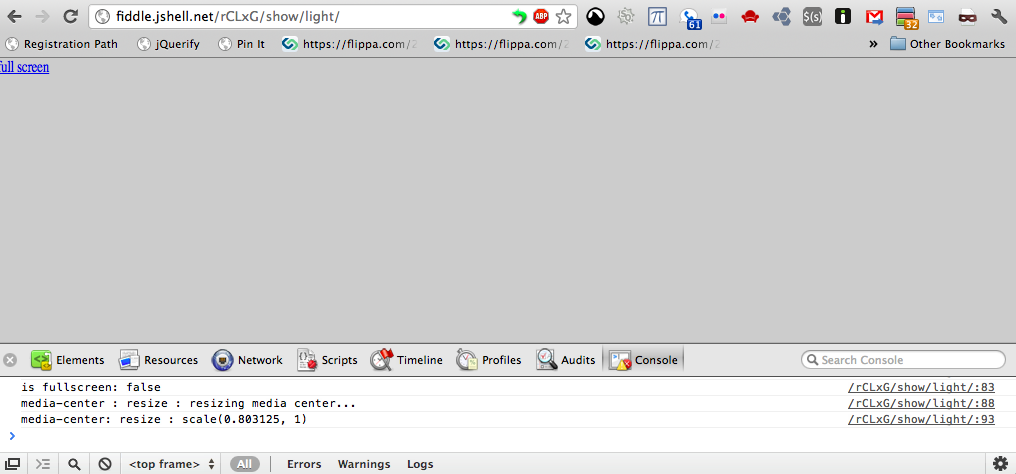Open source link /rCLxG/show/light/:93
Screen dimensions: 1016x474
(x=921, y=420)
